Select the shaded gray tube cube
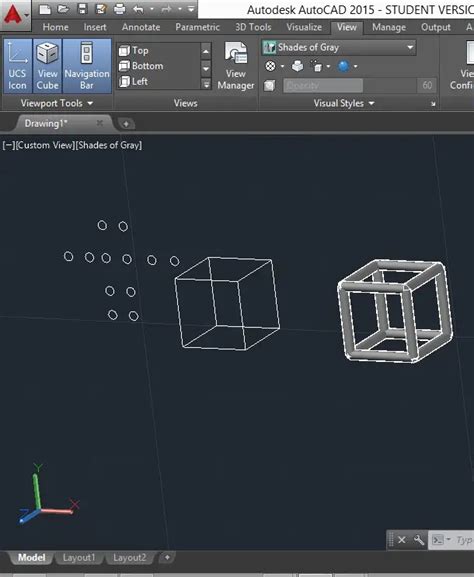The width and height of the screenshot is (474, 577). point(395,311)
